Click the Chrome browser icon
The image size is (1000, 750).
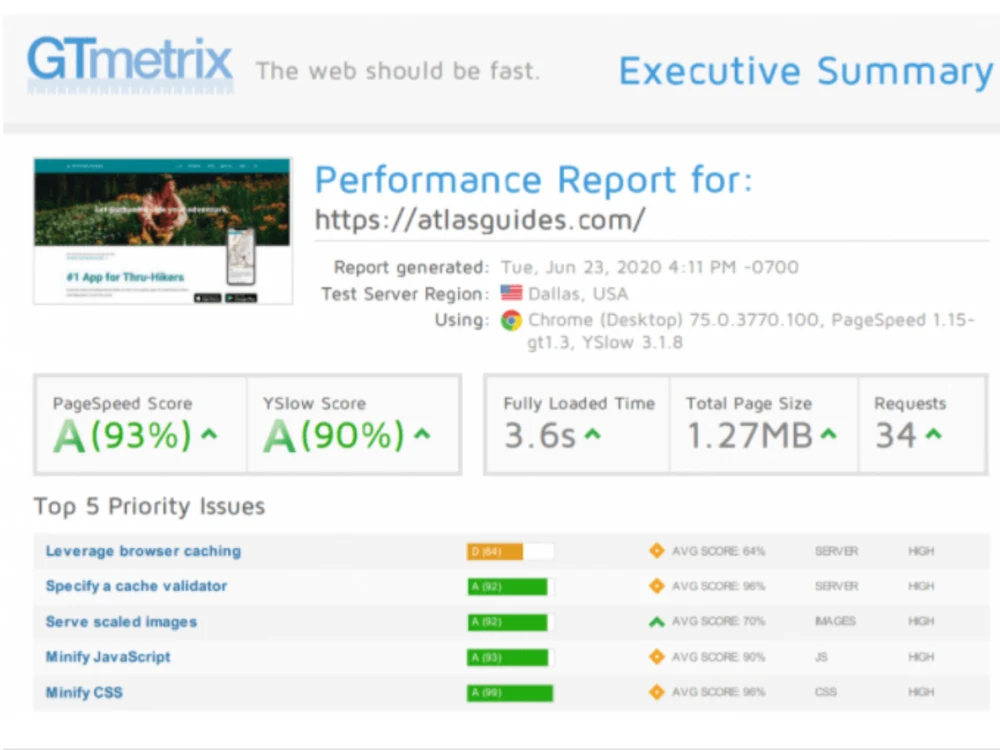pyautogui.click(x=511, y=320)
